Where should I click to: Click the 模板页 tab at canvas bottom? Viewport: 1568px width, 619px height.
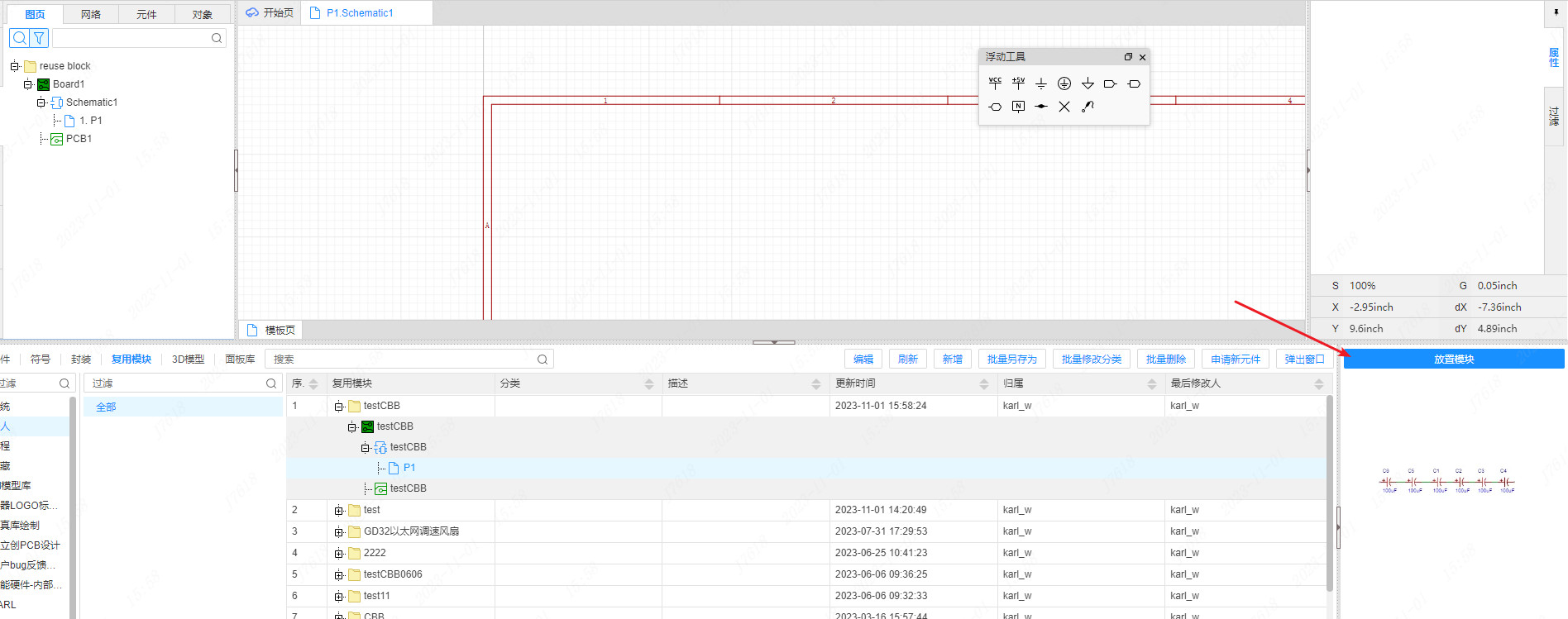pyautogui.click(x=272, y=330)
